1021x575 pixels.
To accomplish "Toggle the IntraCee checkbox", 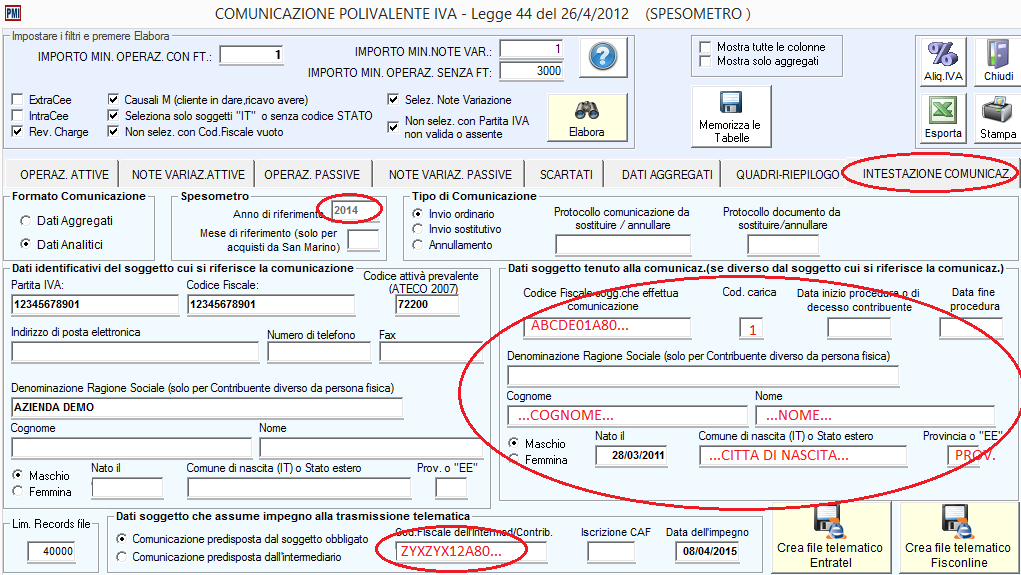I will [18, 115].
